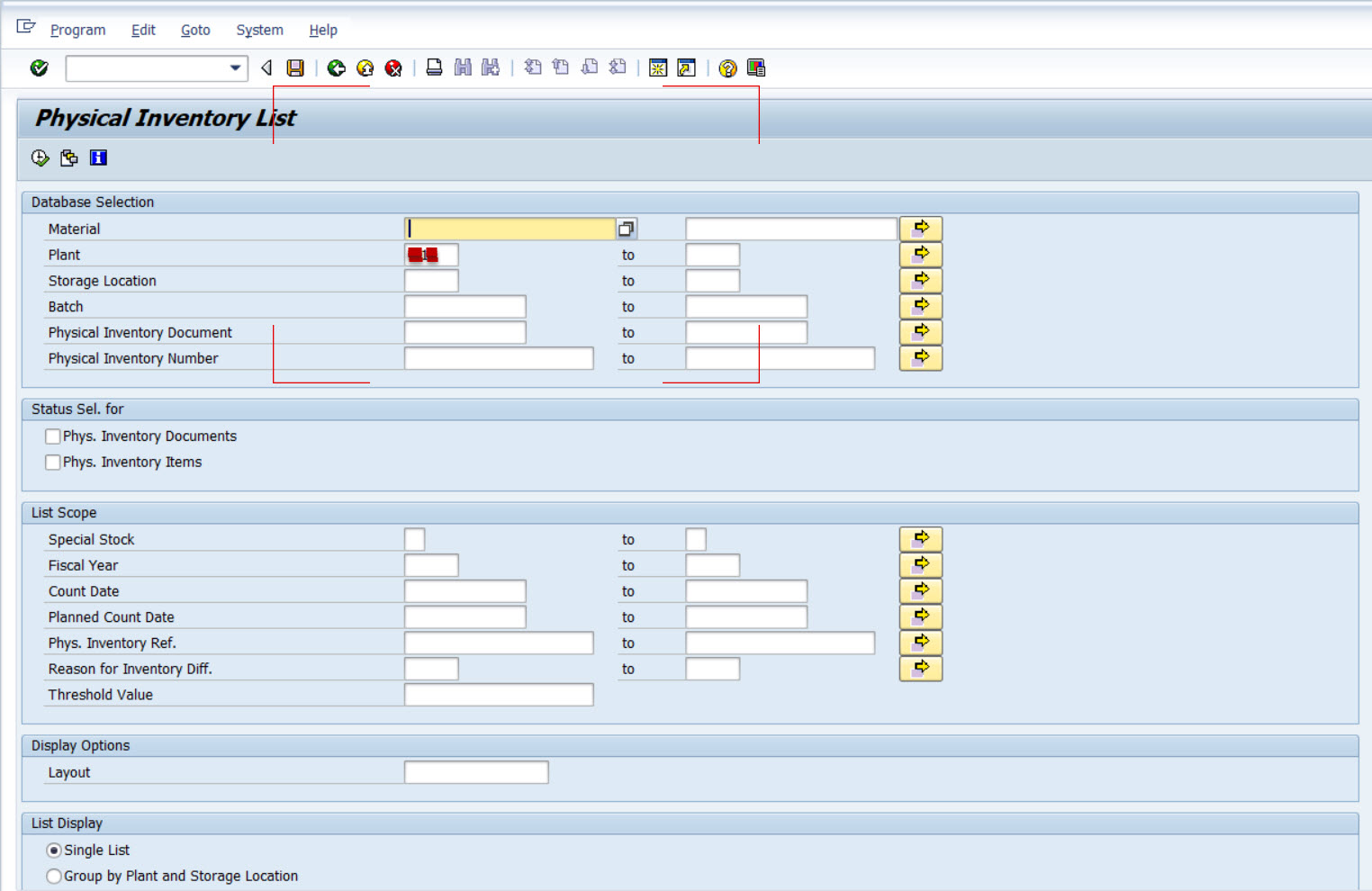Open the Goto menu
Screen dimensions: 1372x891
click(x=194, y=30)
